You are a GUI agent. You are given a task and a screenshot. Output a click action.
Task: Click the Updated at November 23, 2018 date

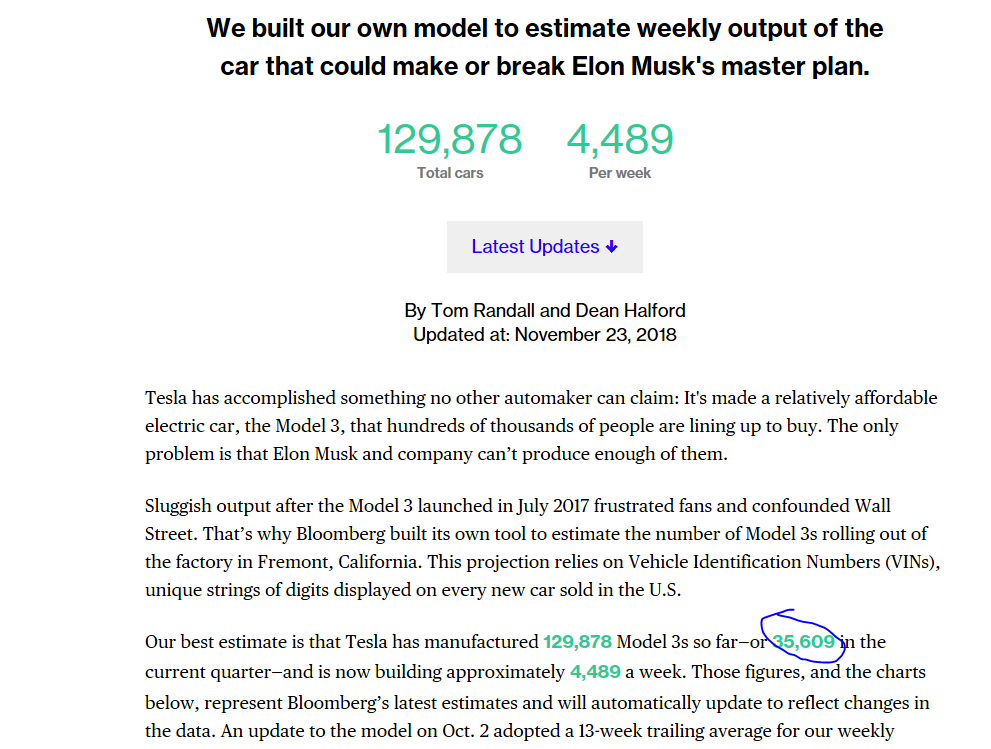[x=545, y=335]
